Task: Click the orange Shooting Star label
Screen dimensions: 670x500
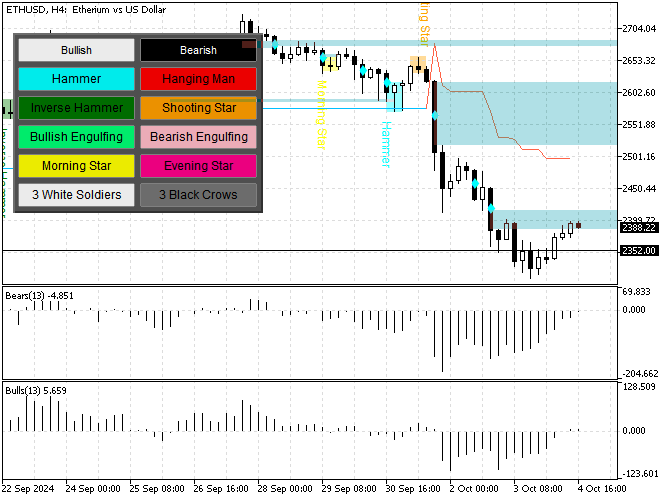Action: tap(424, 24)
